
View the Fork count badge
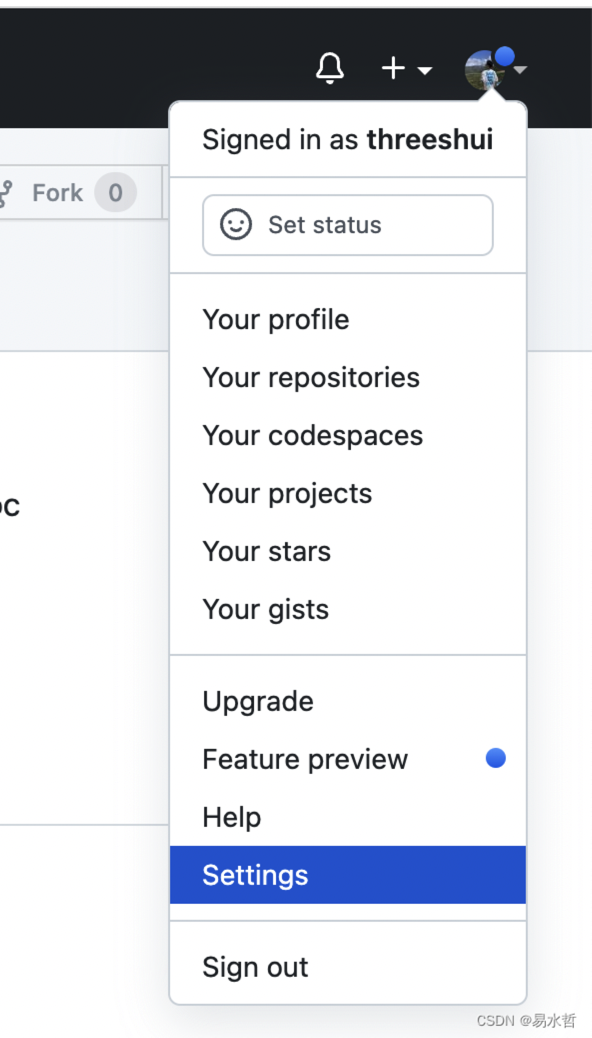pyautogui.click(x=115, y=193)
